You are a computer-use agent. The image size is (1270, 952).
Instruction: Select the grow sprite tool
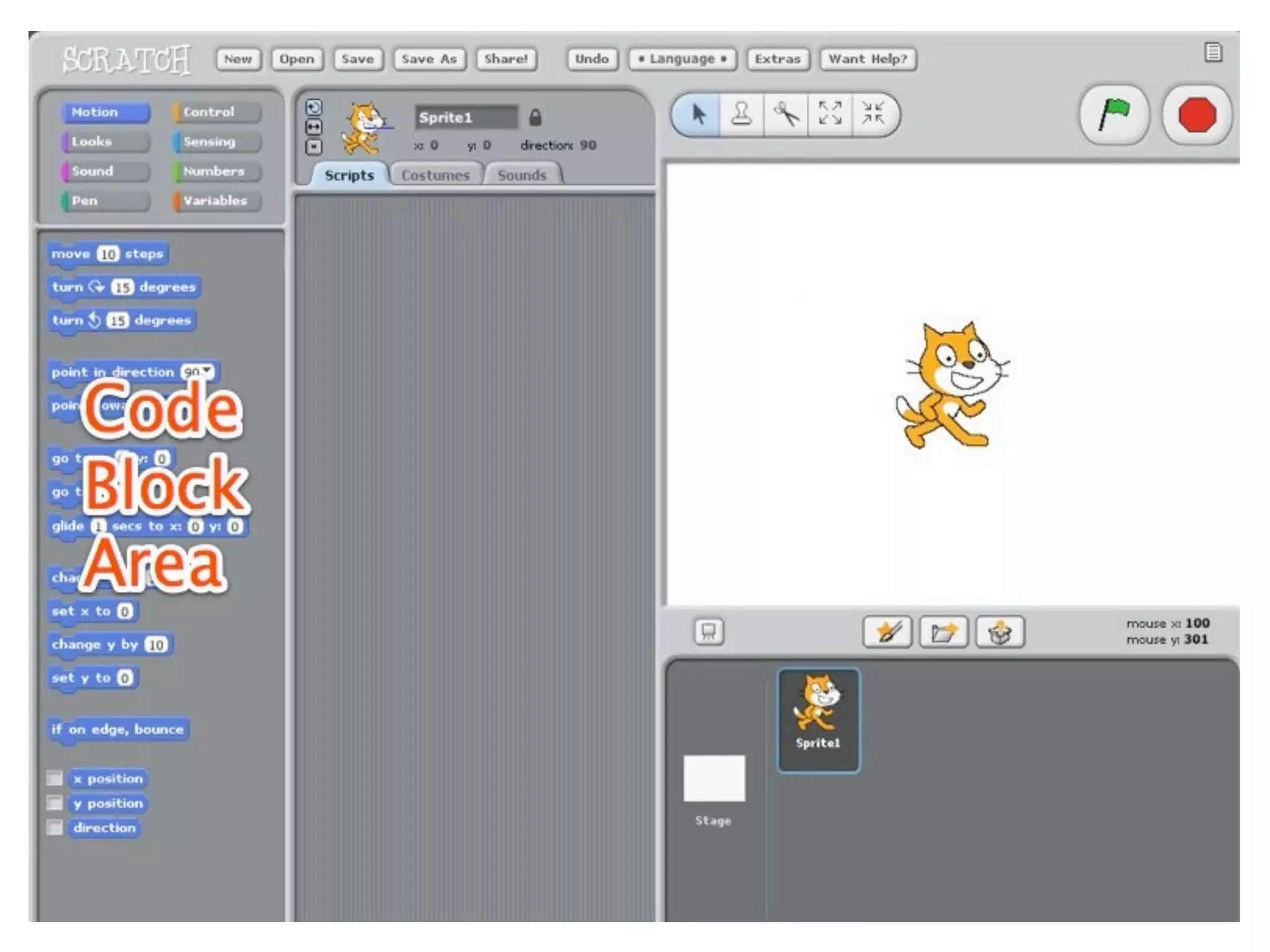pos(830,115)
